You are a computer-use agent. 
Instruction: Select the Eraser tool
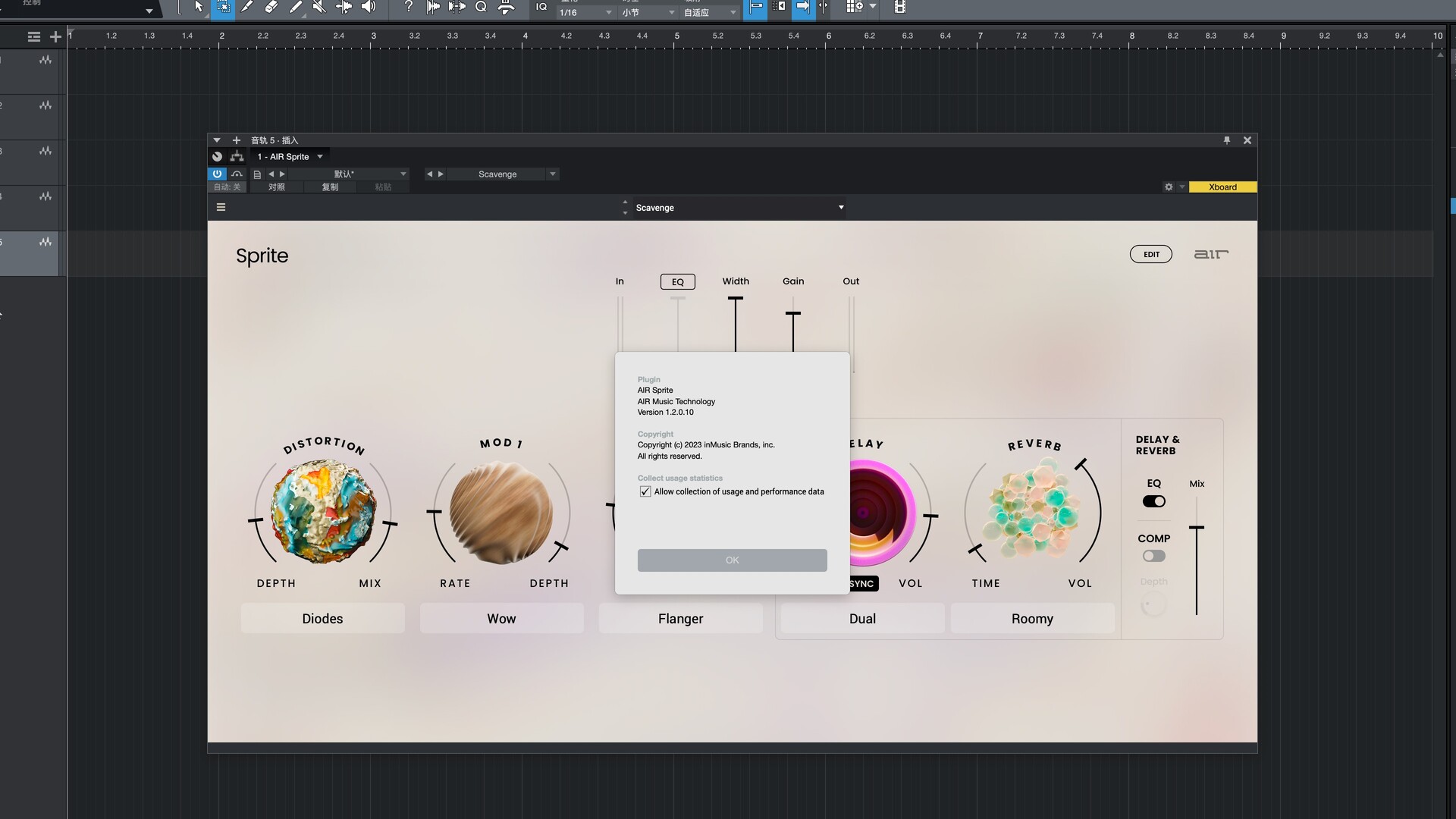[x=271, y=7]
